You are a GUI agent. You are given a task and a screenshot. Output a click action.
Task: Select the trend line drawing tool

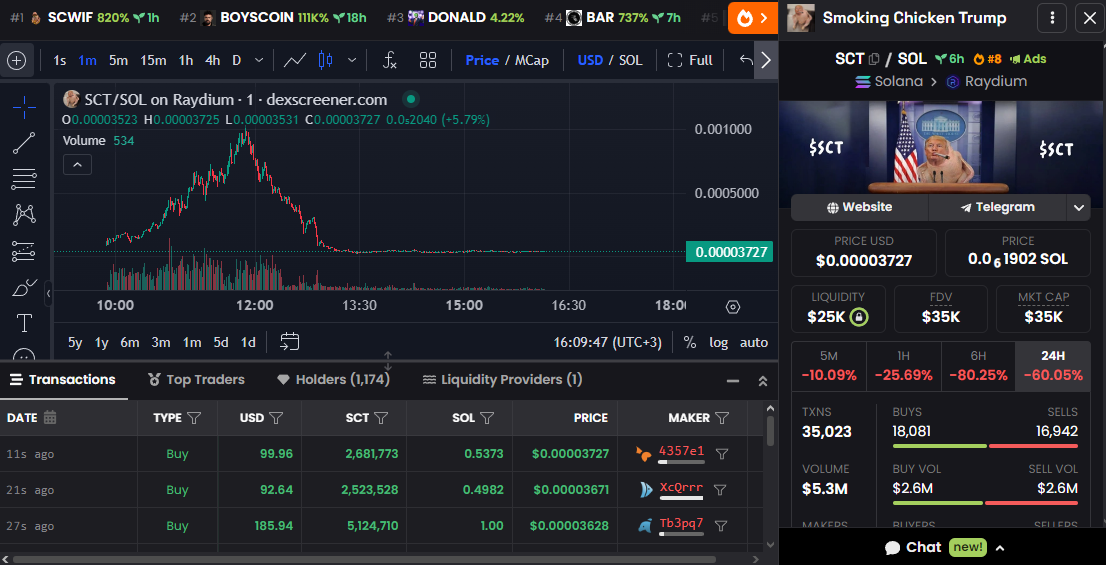[24, 143]
